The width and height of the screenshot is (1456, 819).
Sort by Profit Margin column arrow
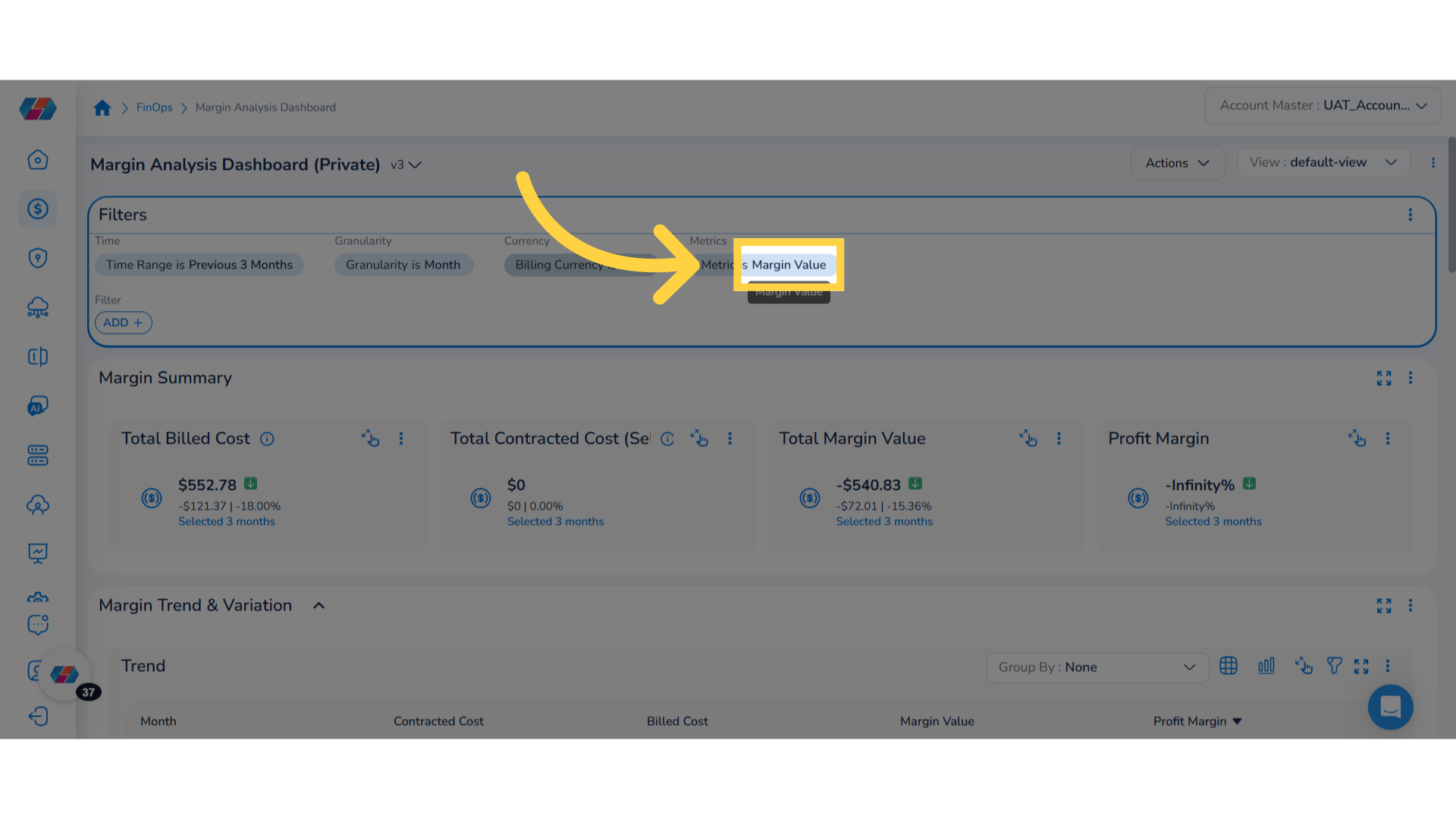coord(1237,722)
